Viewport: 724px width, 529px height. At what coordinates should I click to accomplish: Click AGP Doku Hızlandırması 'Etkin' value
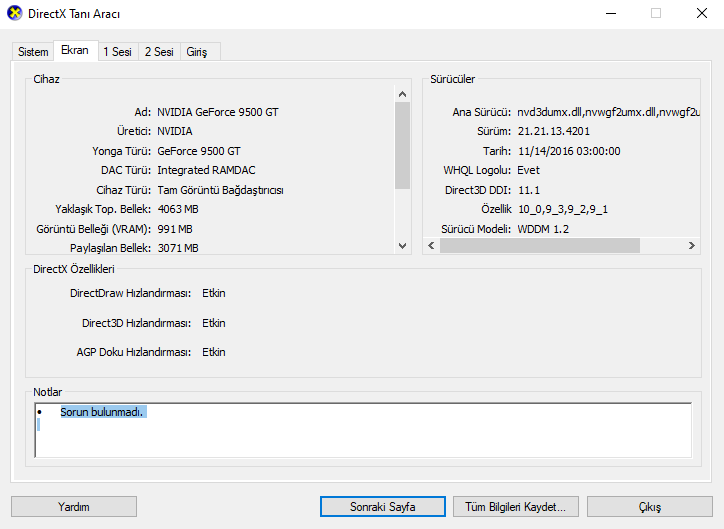214,352
